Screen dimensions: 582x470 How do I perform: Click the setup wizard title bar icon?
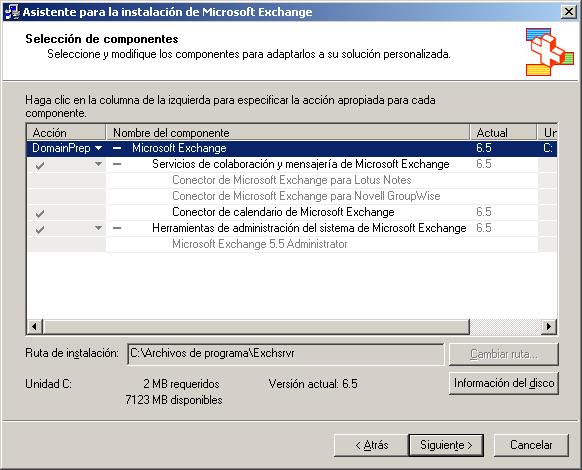11,12
